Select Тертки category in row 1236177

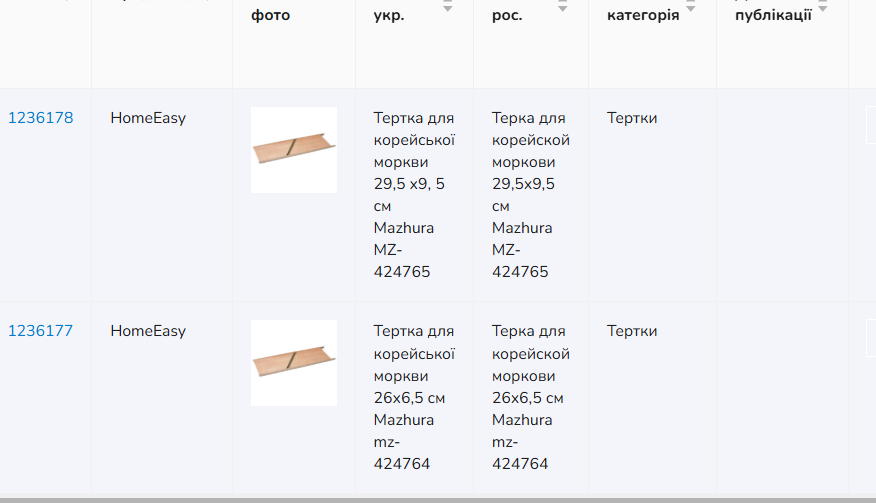tap(632, 331)
